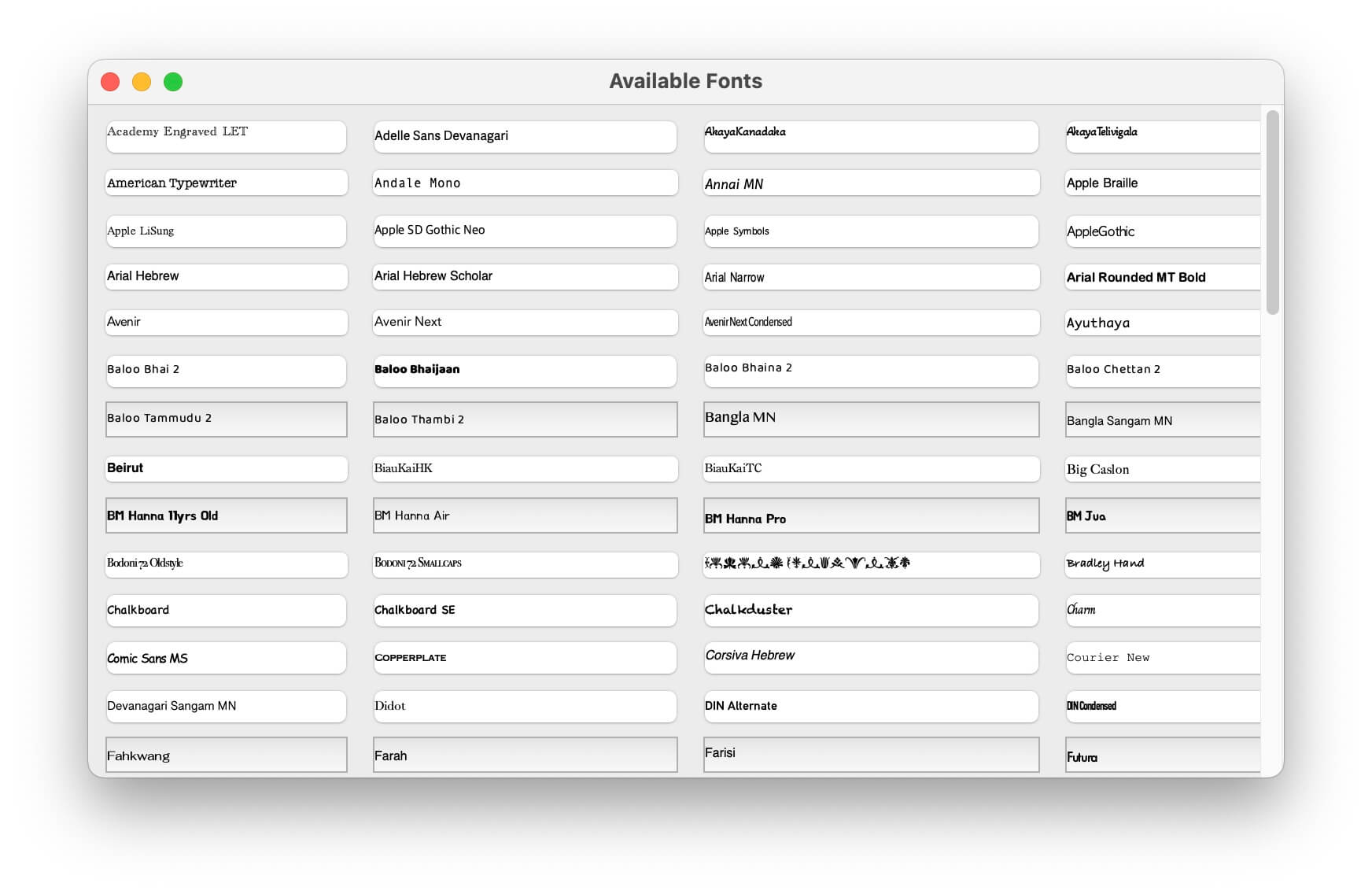
Task: Click the Academy Engraved LET font button
Action: coord(226,136)
